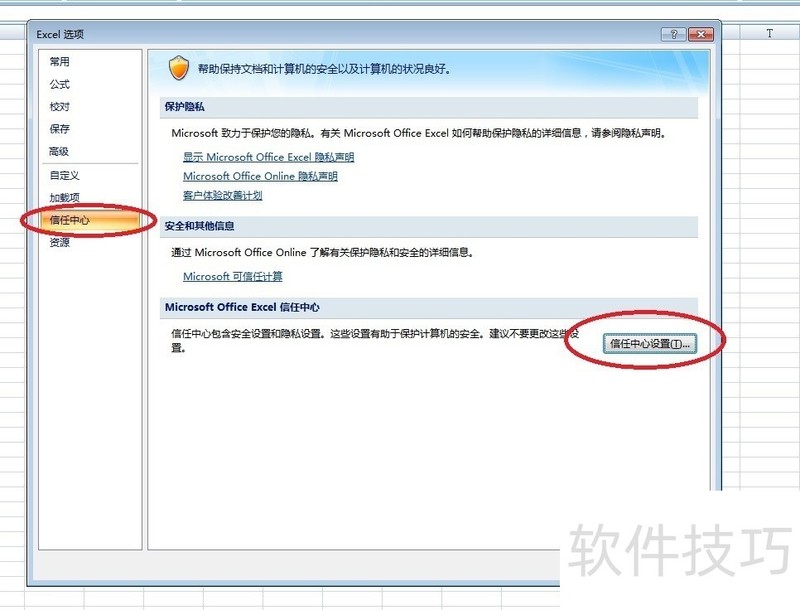Click the help question mark button
The image size is (800, 610).
tap(673, 34)
